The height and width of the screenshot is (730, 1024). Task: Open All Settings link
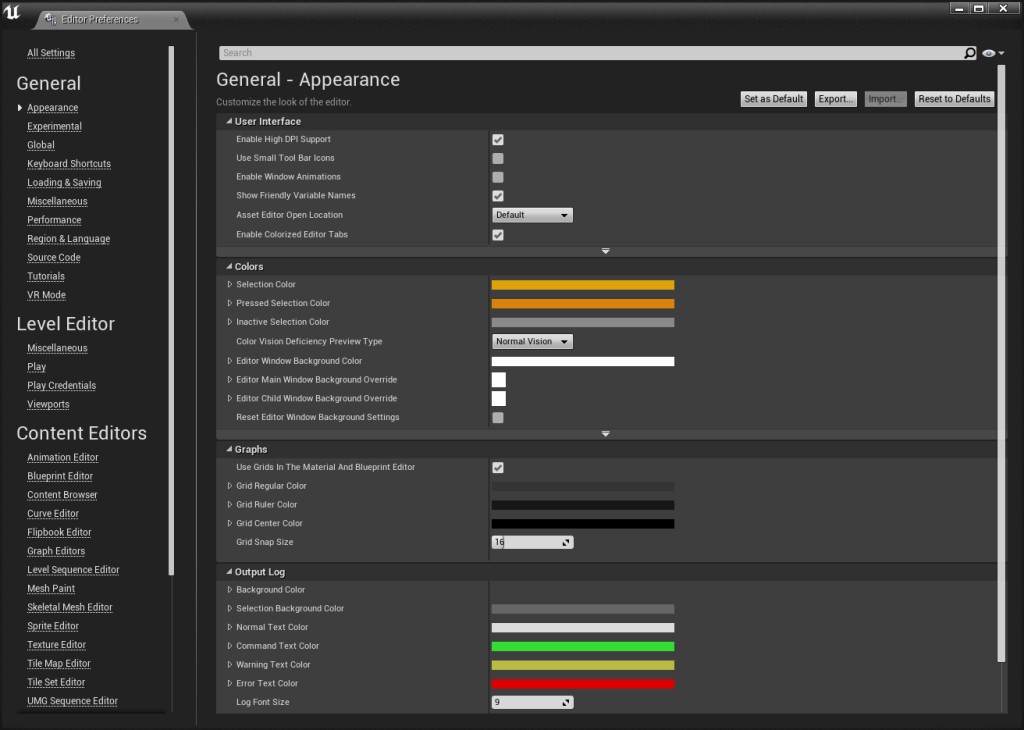(51, 53)
